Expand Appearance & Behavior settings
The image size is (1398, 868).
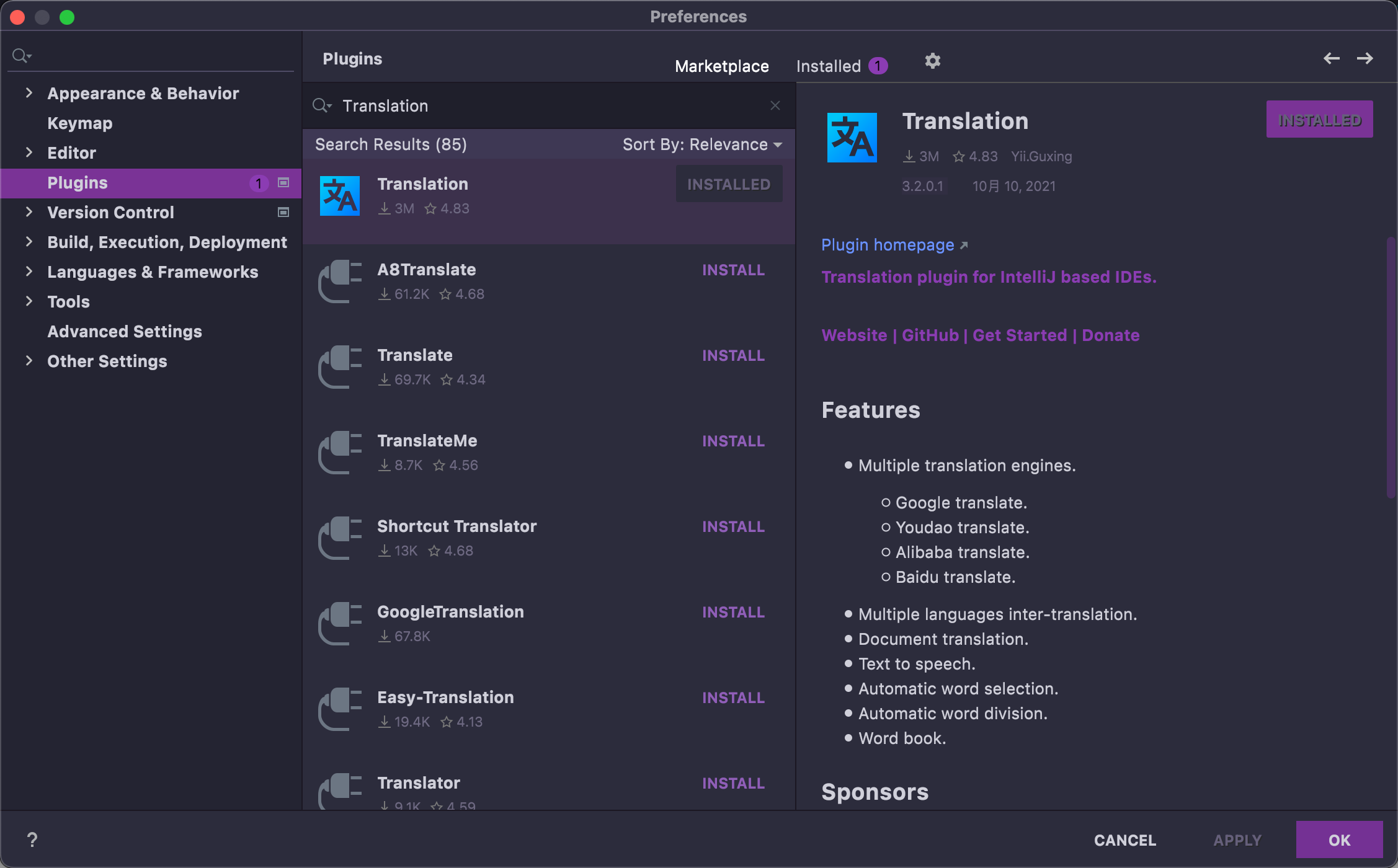[29, 93]
